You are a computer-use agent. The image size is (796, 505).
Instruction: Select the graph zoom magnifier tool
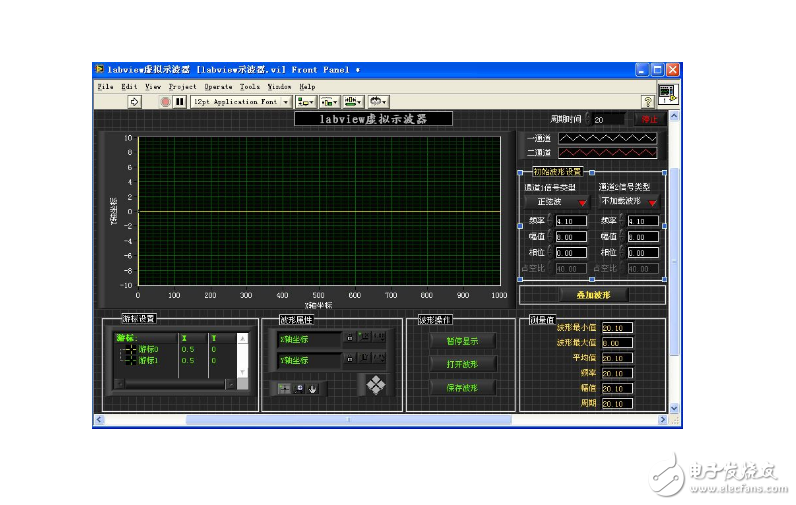[299, 389]
